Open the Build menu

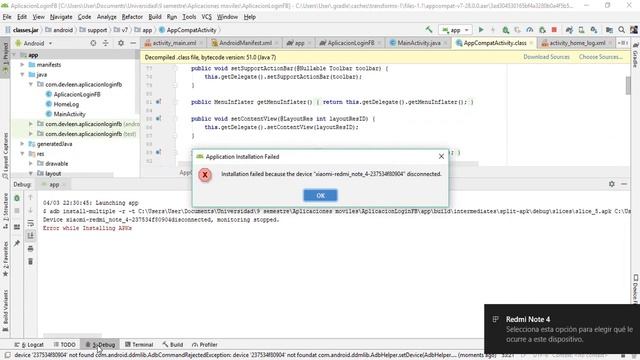155,17
